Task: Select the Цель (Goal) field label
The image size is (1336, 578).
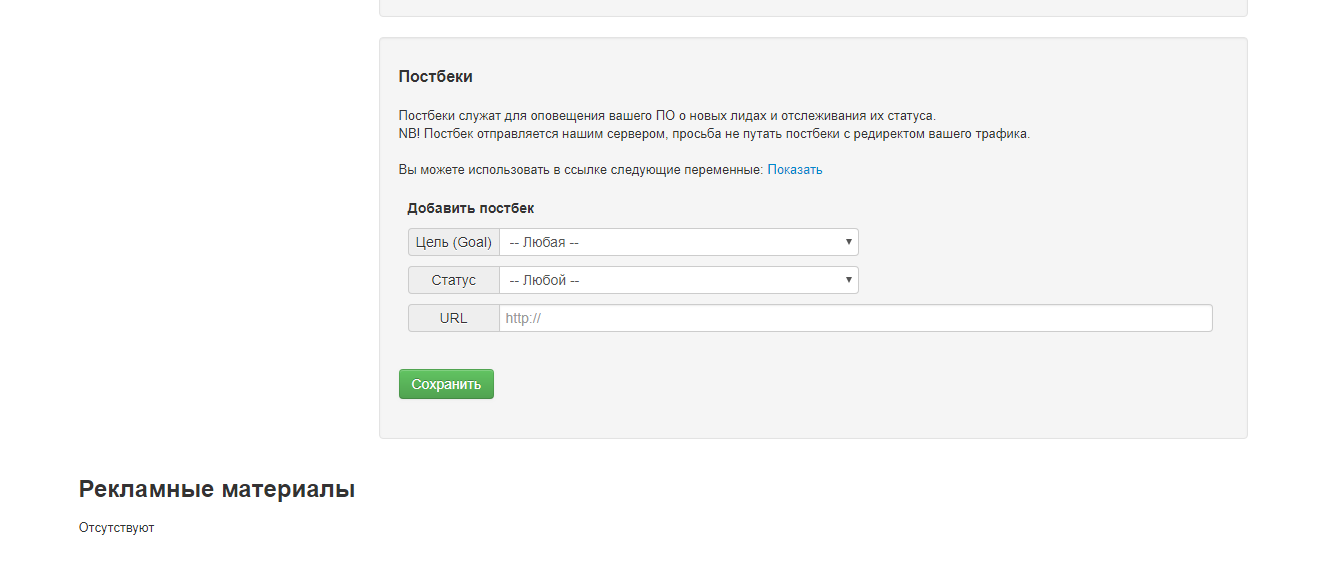Action: tap(452, 241)
